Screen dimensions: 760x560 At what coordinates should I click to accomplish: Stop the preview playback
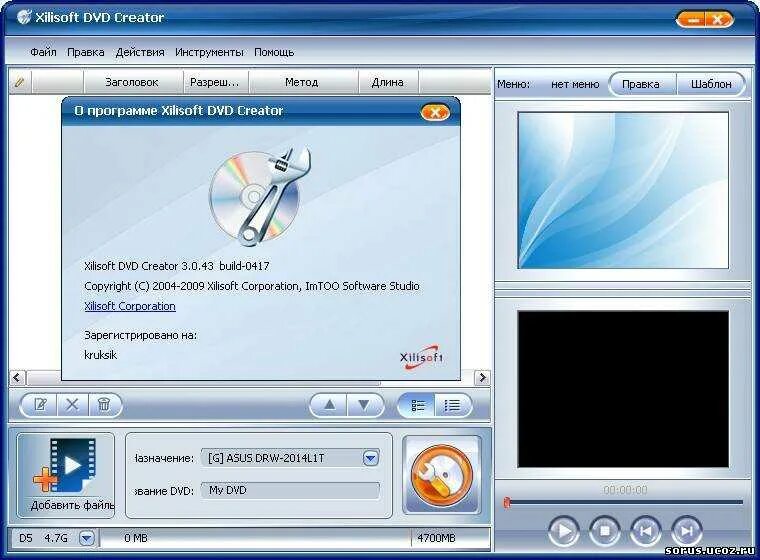pos(604,531)
